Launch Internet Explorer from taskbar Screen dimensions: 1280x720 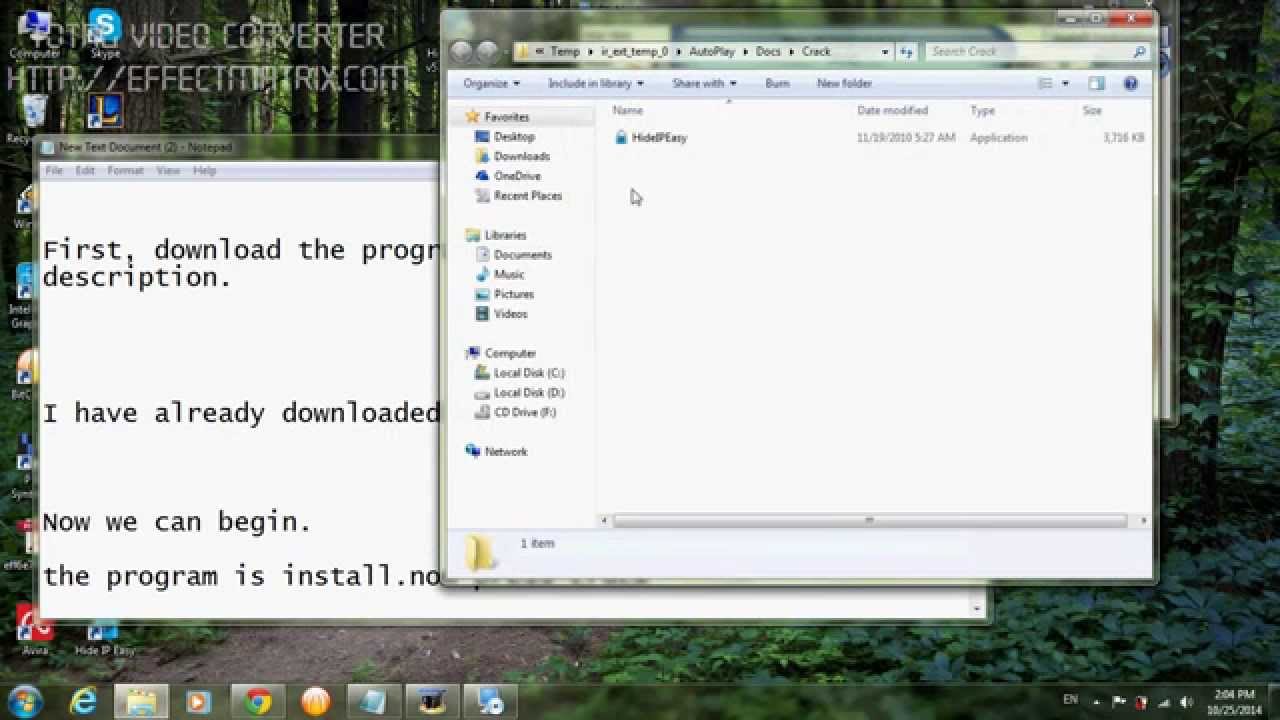[x=83, y=702]
